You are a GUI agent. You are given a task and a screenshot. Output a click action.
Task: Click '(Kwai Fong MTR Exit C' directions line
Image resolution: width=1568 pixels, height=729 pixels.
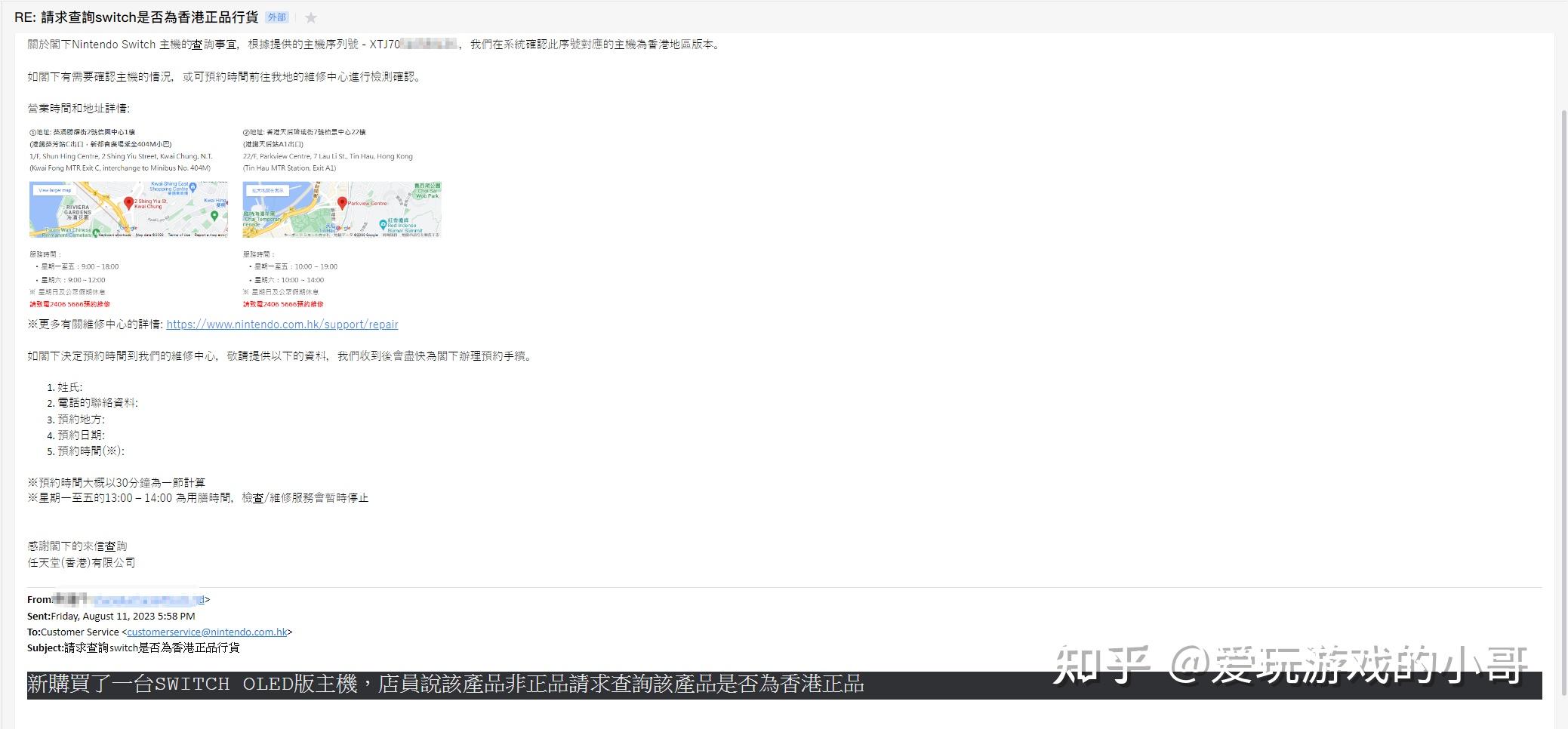tap(120, 168)
